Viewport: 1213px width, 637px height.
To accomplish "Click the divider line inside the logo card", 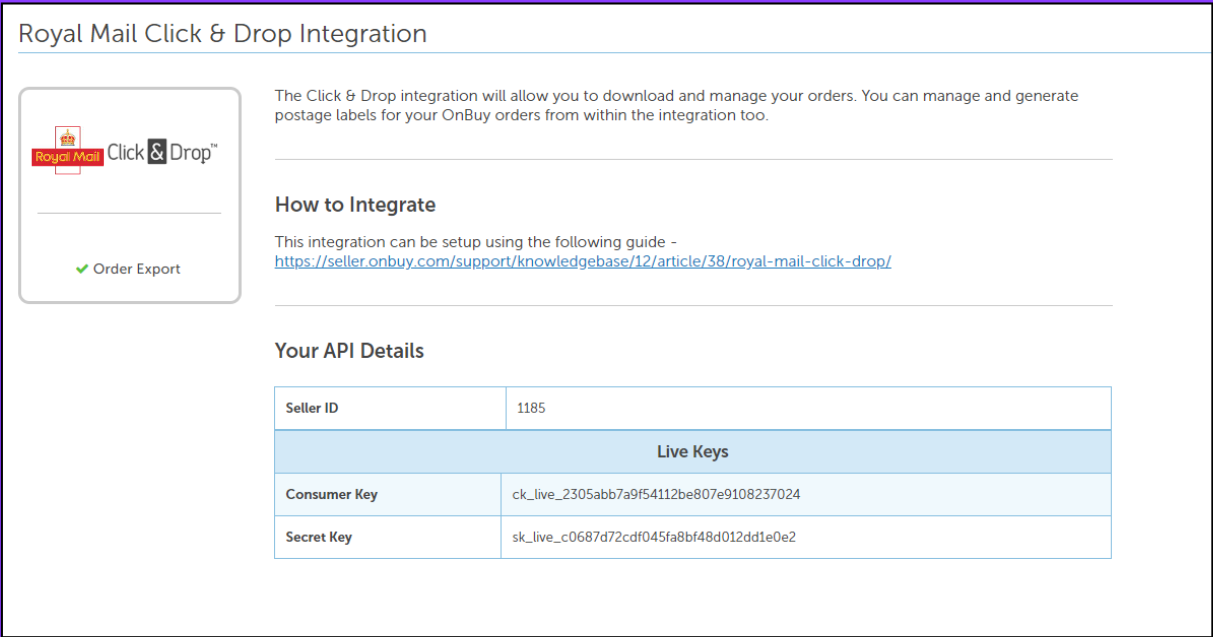I will [129, 213].
